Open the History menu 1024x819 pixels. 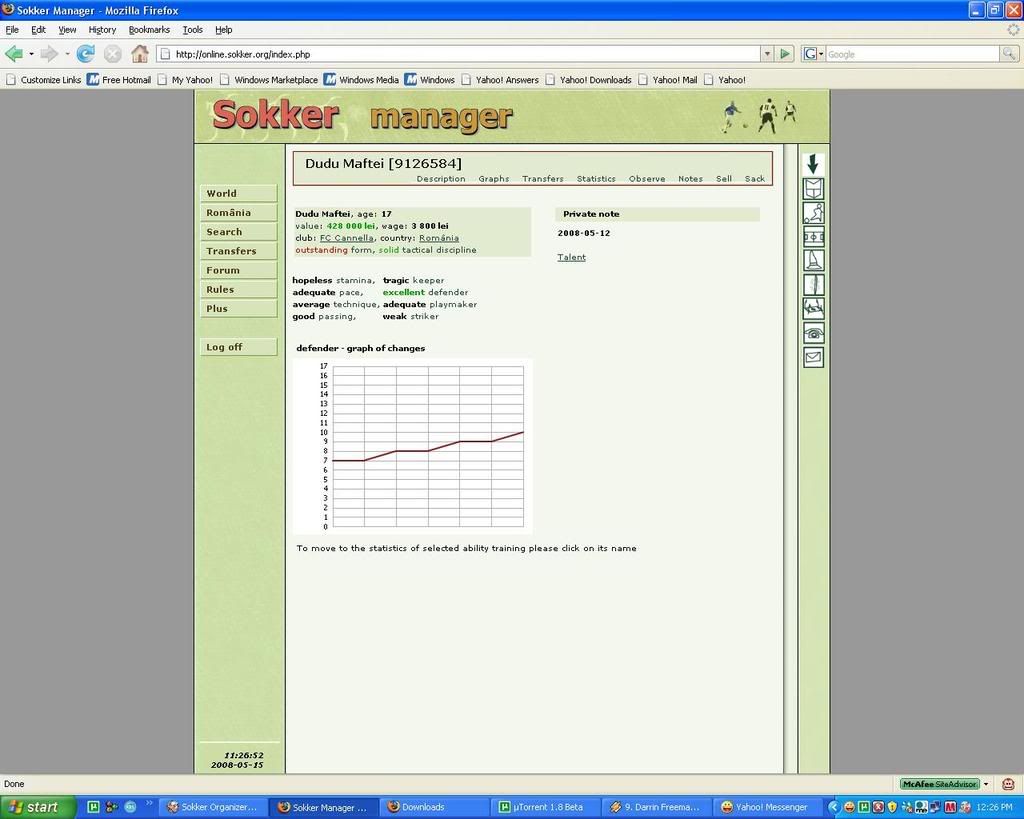[102, 30]
